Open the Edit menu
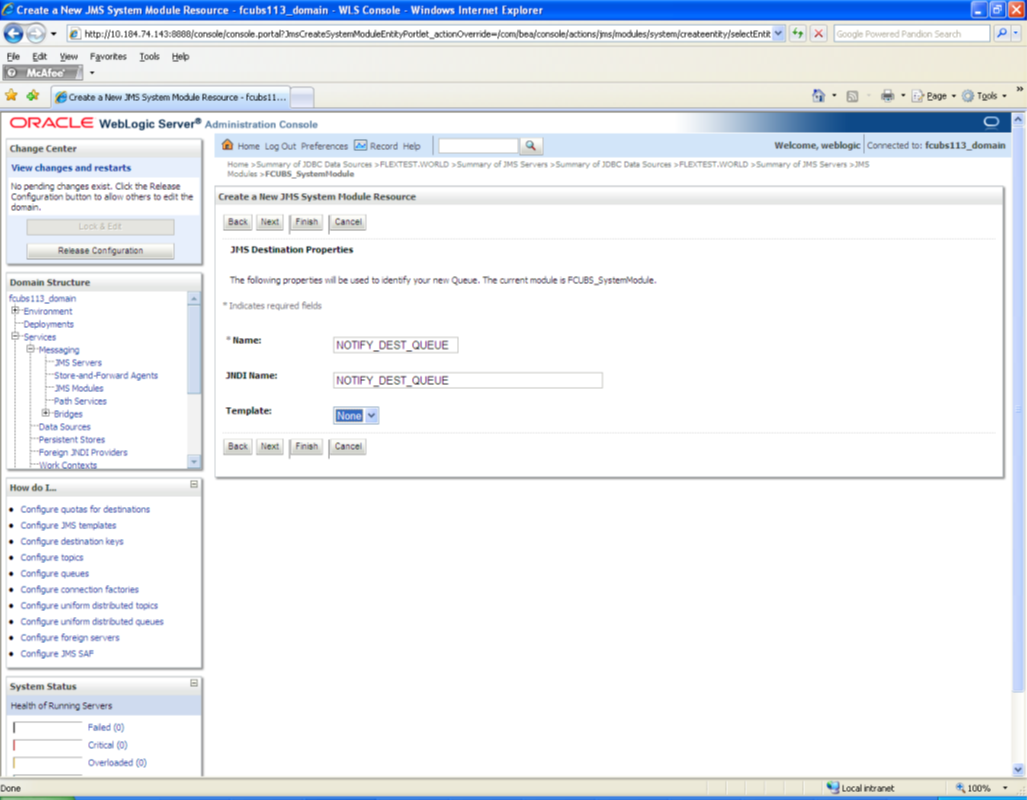The image size is (1027, 800). 39,56
